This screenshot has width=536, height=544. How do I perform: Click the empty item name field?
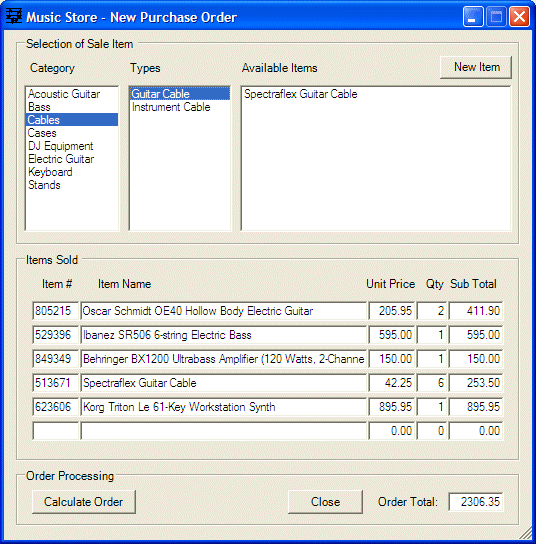223,431
